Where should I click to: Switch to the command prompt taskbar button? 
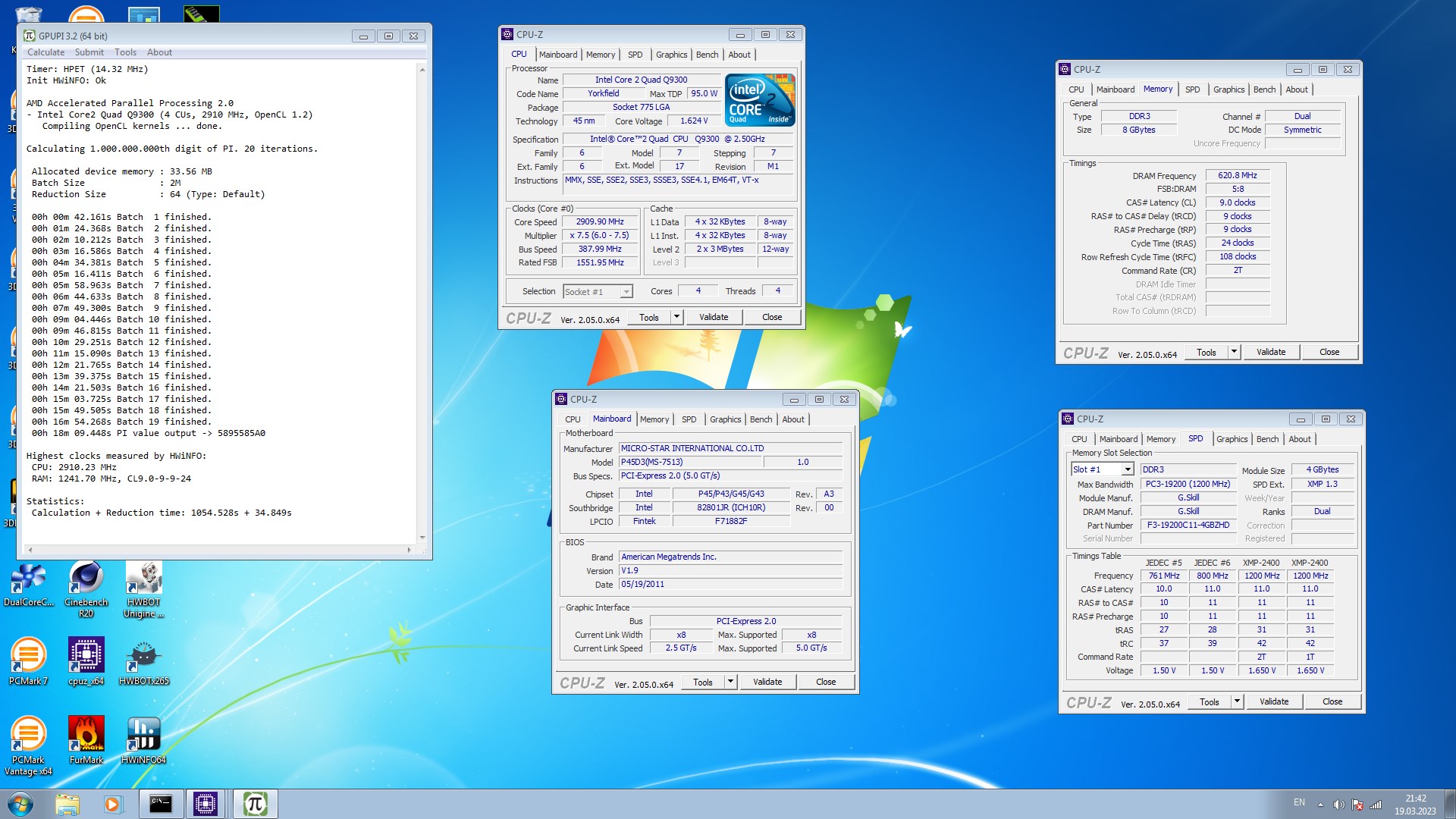(x=161, y=804)
